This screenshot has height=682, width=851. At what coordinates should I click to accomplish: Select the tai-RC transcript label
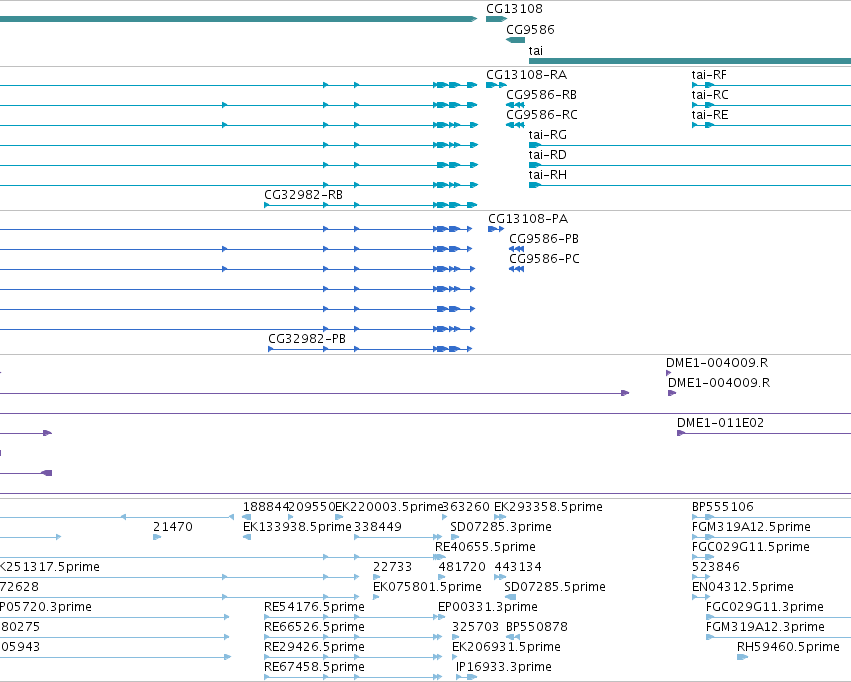pyautogui.click(x=710, y=95)
